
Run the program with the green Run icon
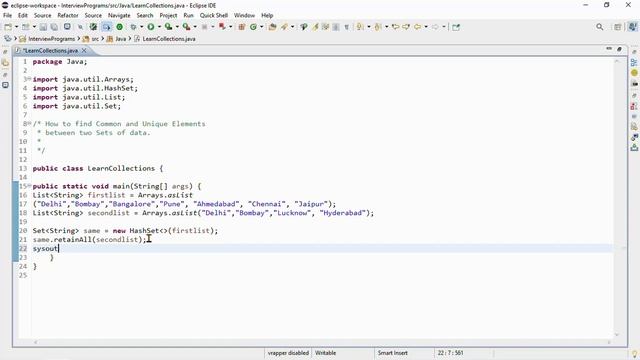pyautogui.click(x=151, y=27)
